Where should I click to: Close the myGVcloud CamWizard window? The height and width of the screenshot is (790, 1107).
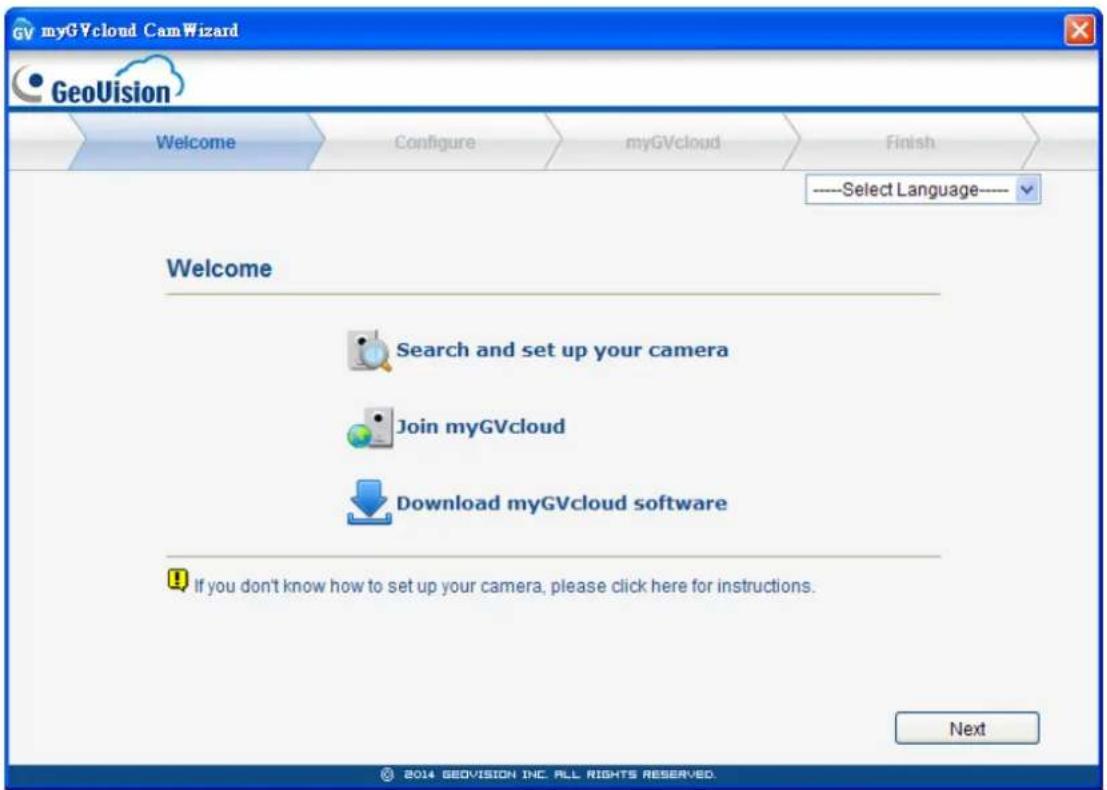click(1079, 30)
